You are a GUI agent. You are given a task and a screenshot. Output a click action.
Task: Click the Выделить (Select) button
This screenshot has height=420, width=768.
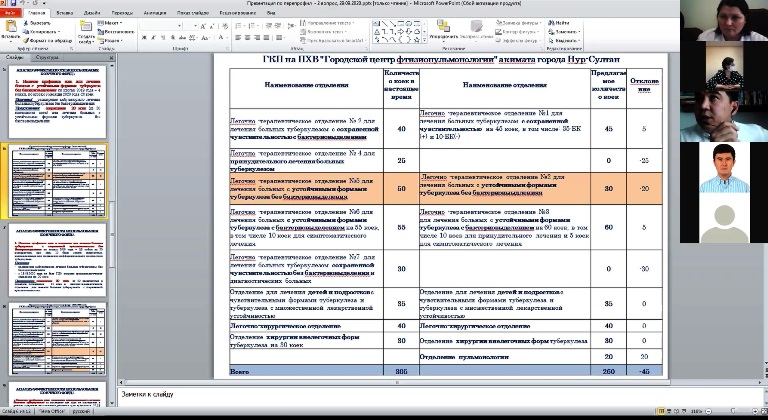[x=564, y=41]
